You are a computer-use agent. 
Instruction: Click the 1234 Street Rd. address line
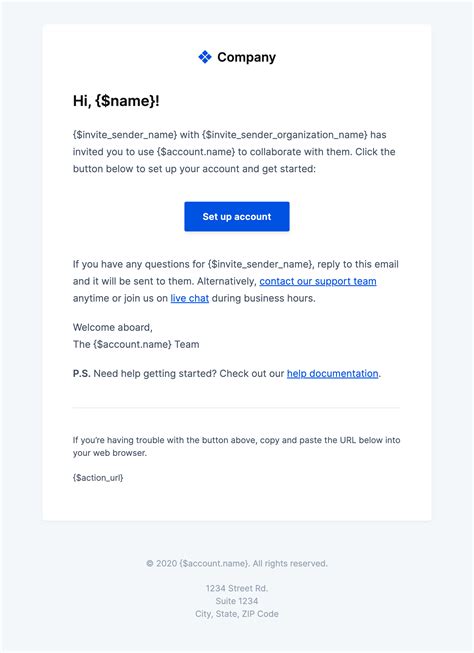tap(237, 588)
